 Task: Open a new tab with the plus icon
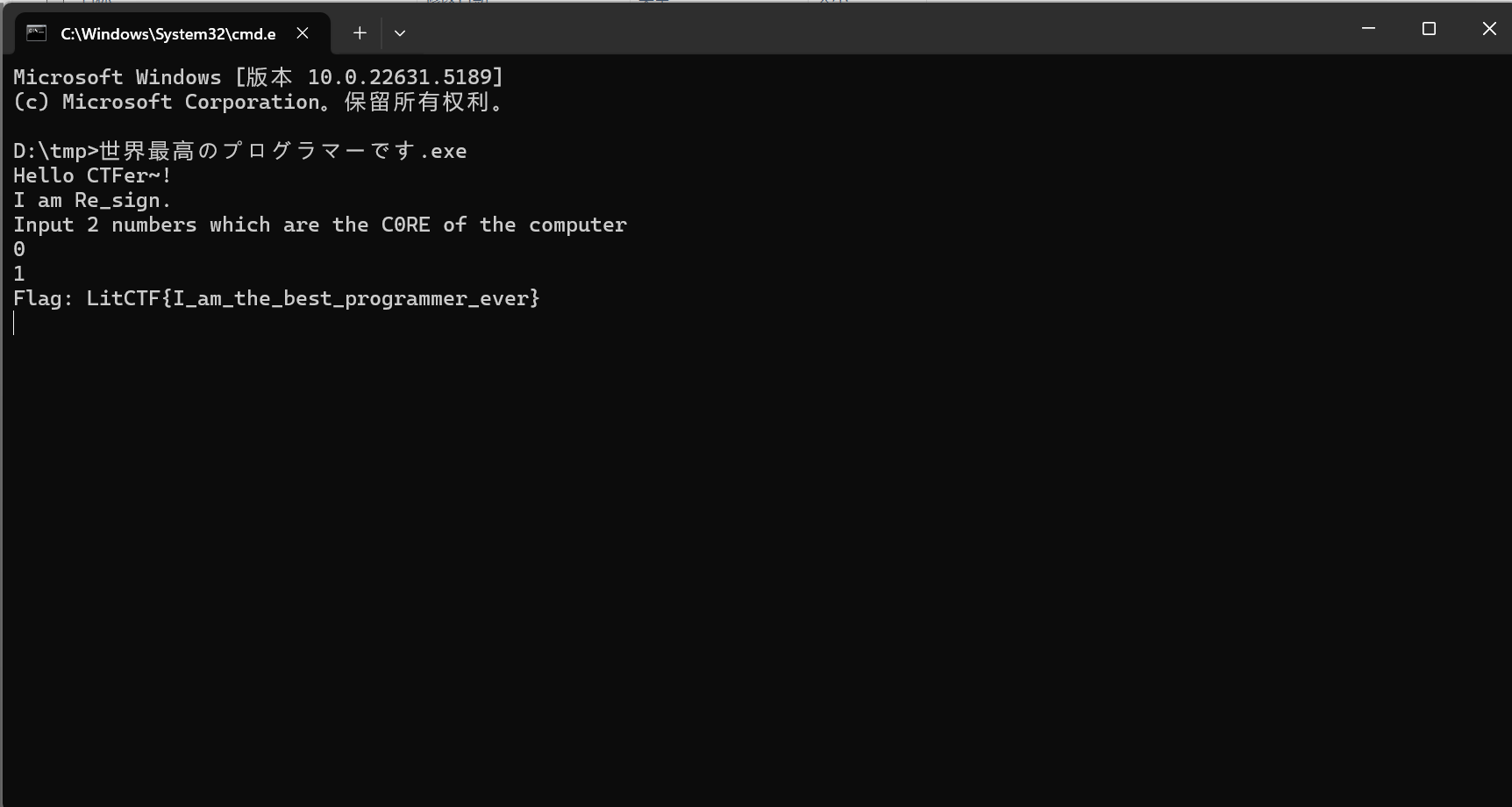pos(360,33)
